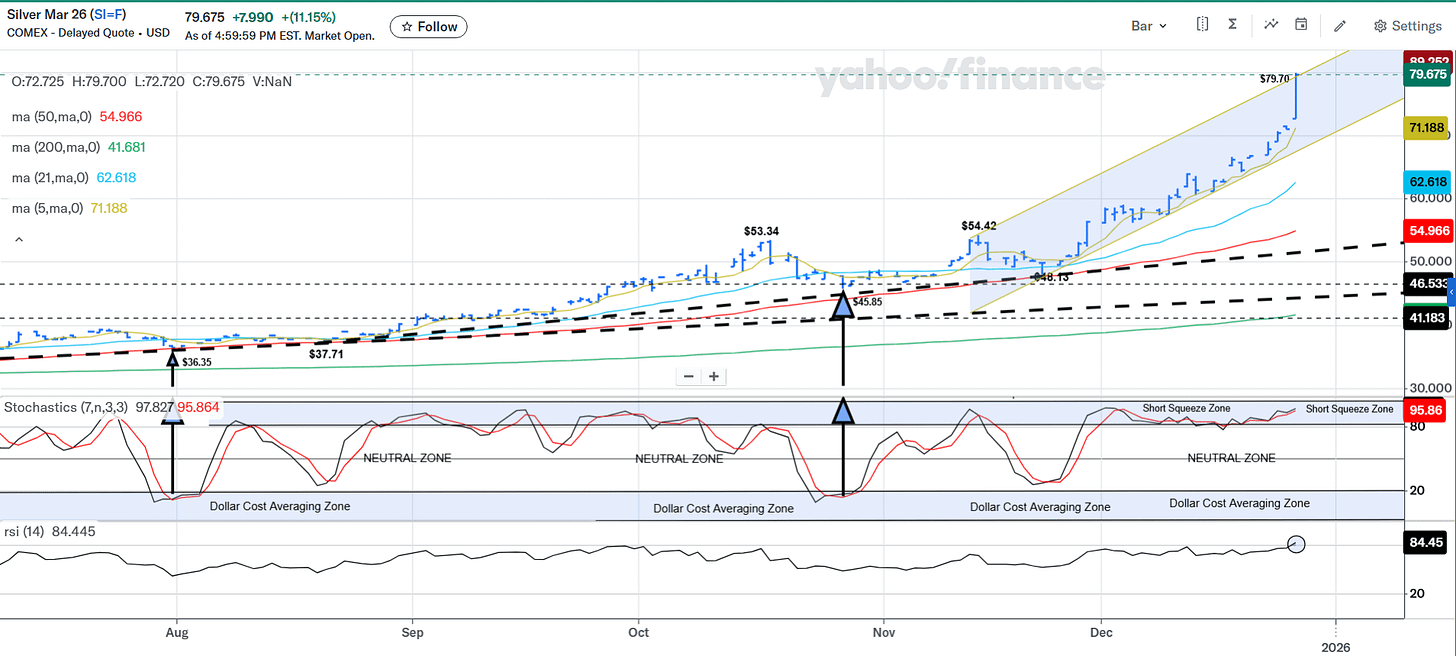This screenshot has width=1456, height=656.
Task: Zoom out with the minus button
Action: (x=688, y=377)
